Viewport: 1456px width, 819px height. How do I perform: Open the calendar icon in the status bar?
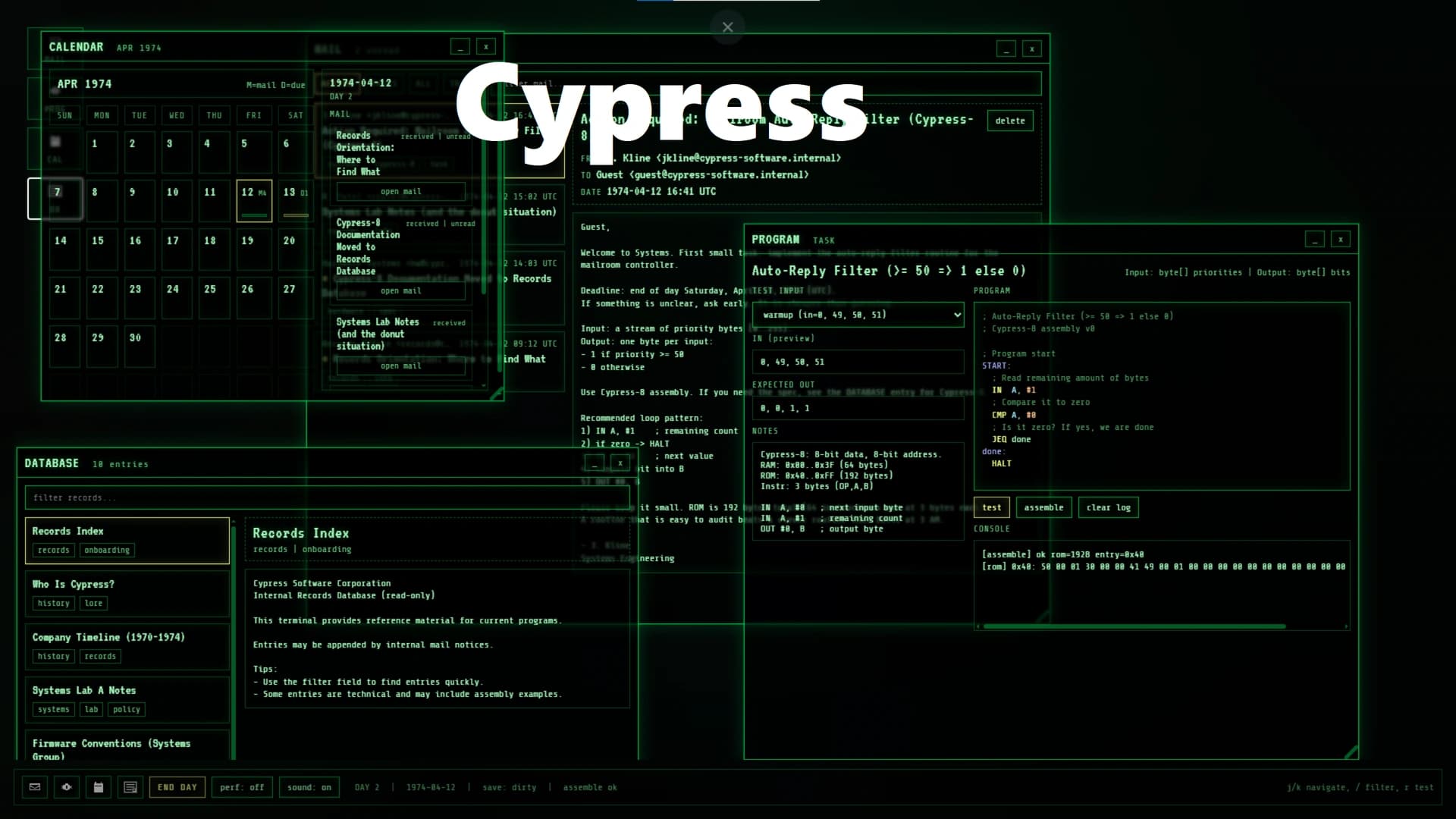pyautogui.click(x=98, y=786)
